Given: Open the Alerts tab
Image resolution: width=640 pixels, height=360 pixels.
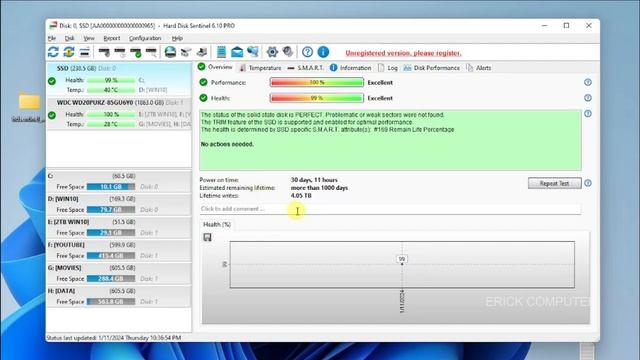Looking at the screenshot, I should click(x=479, y=68).
